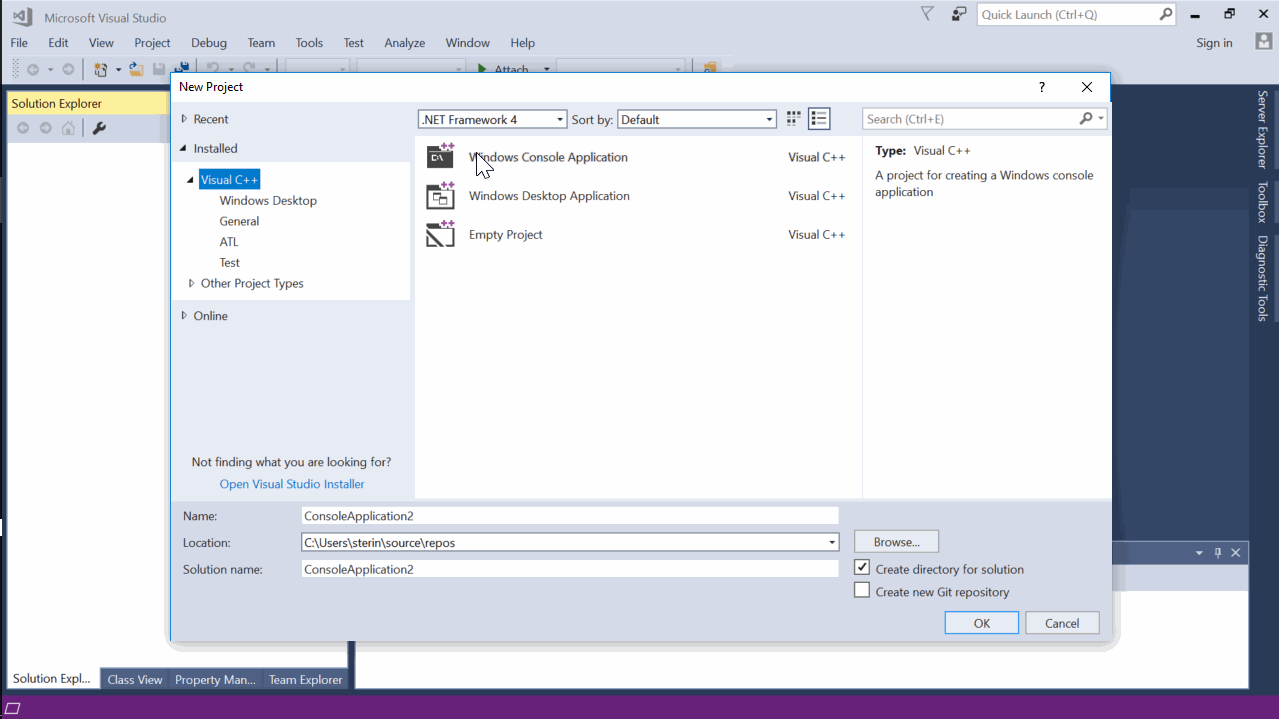Click the New Project toolbar icon
Image resolution: width=1279 pixels, height=719 pixels.
pyautogui.click(x=100, y=69)
